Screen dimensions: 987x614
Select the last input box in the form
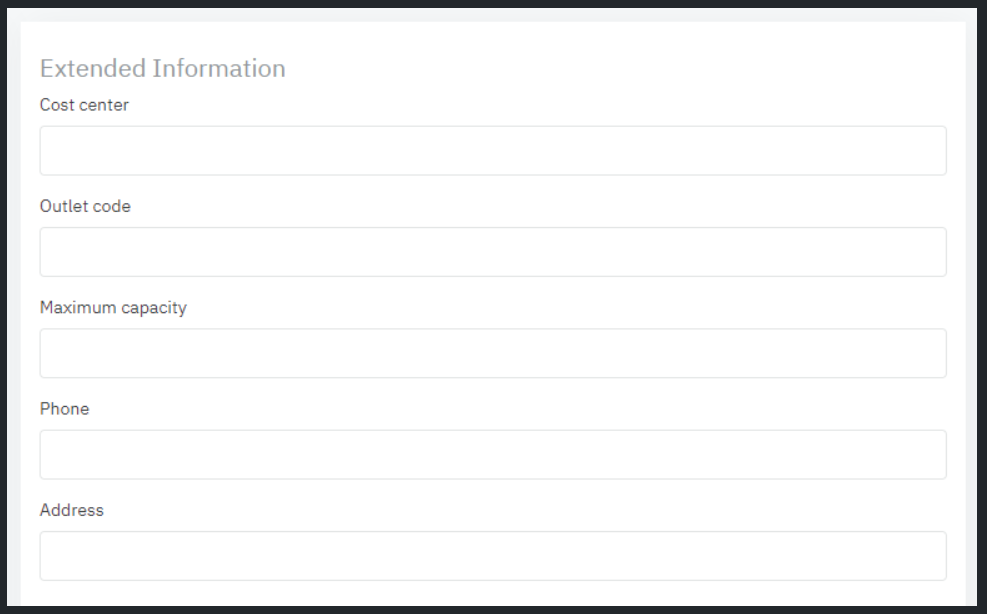click(x=493, y=556)
